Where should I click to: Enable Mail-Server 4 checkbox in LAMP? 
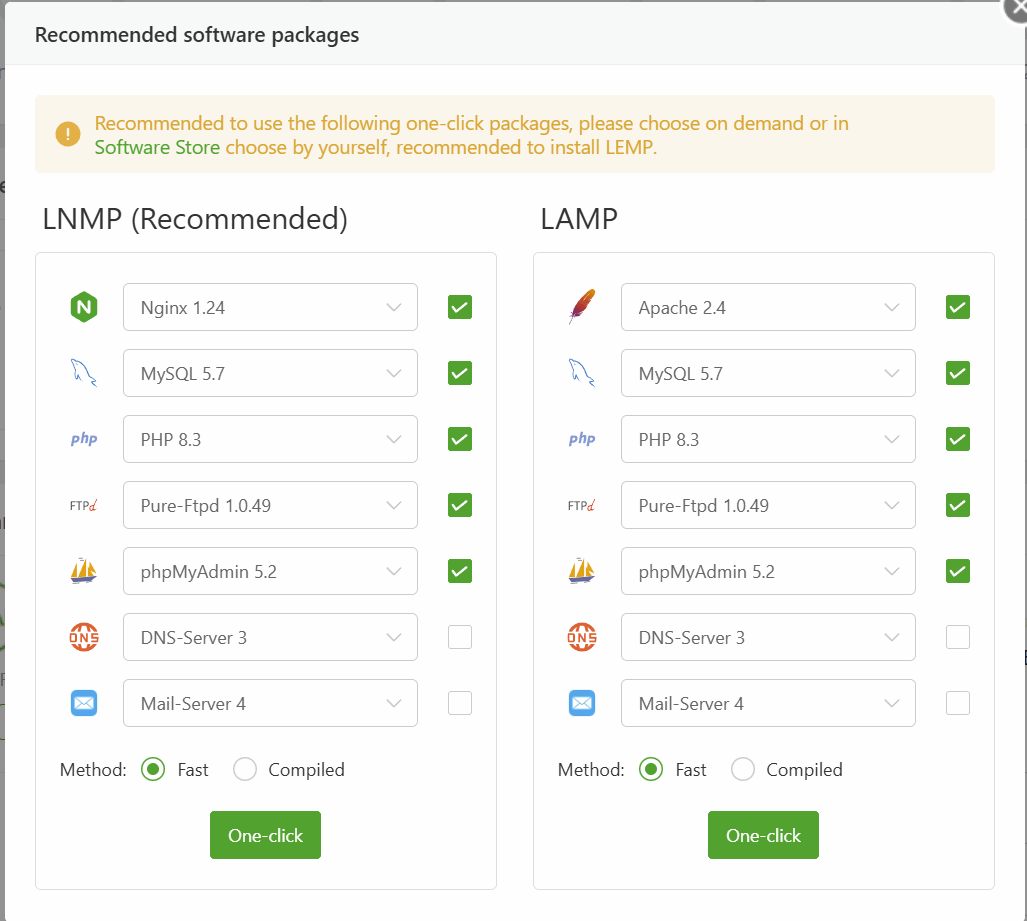(x=958, y=703)
